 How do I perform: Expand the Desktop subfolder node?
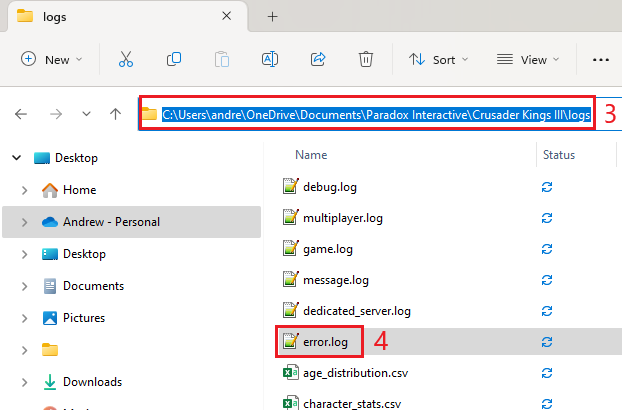24,254
